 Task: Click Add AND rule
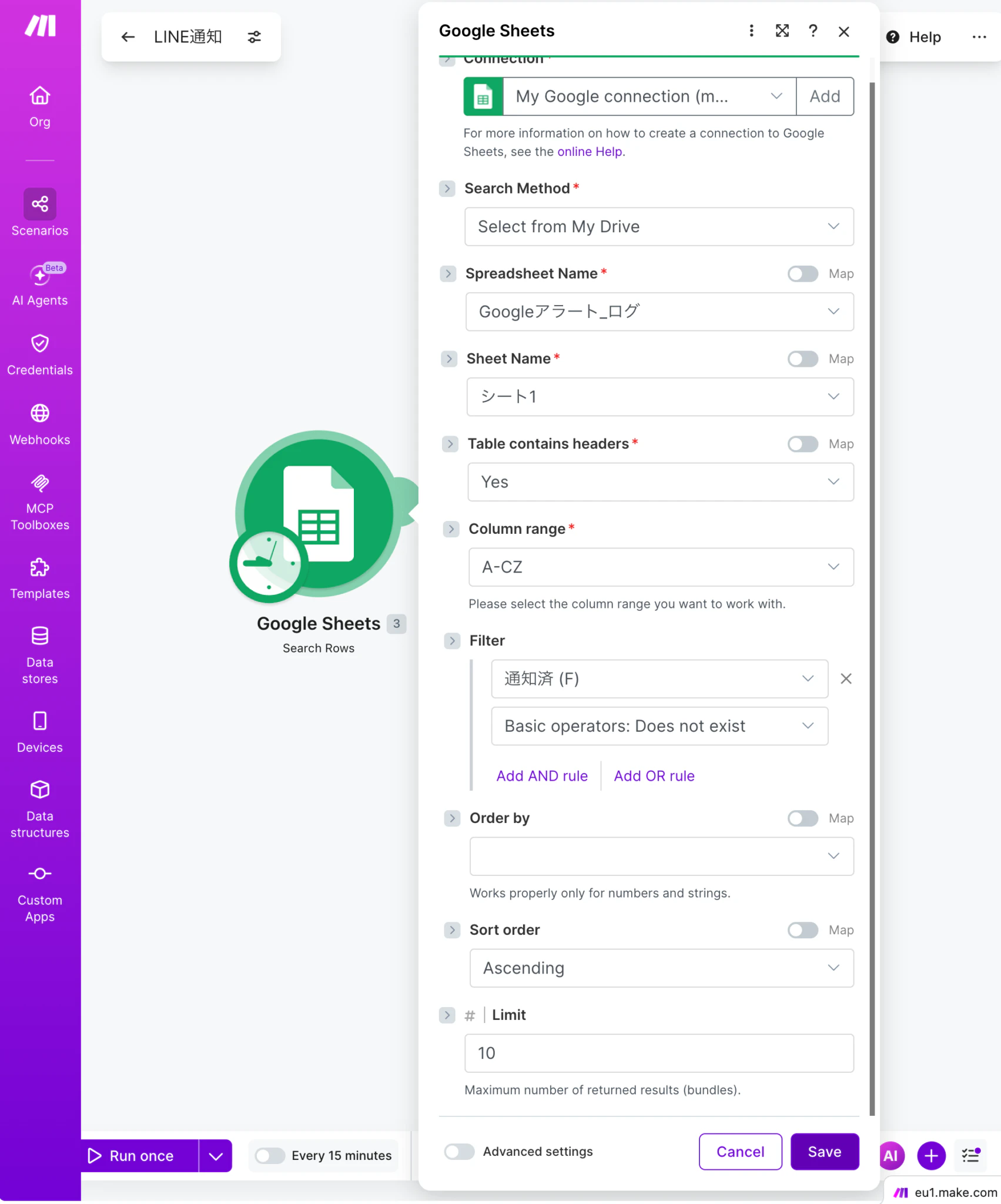pyautogui.click(x=542, y=777)
